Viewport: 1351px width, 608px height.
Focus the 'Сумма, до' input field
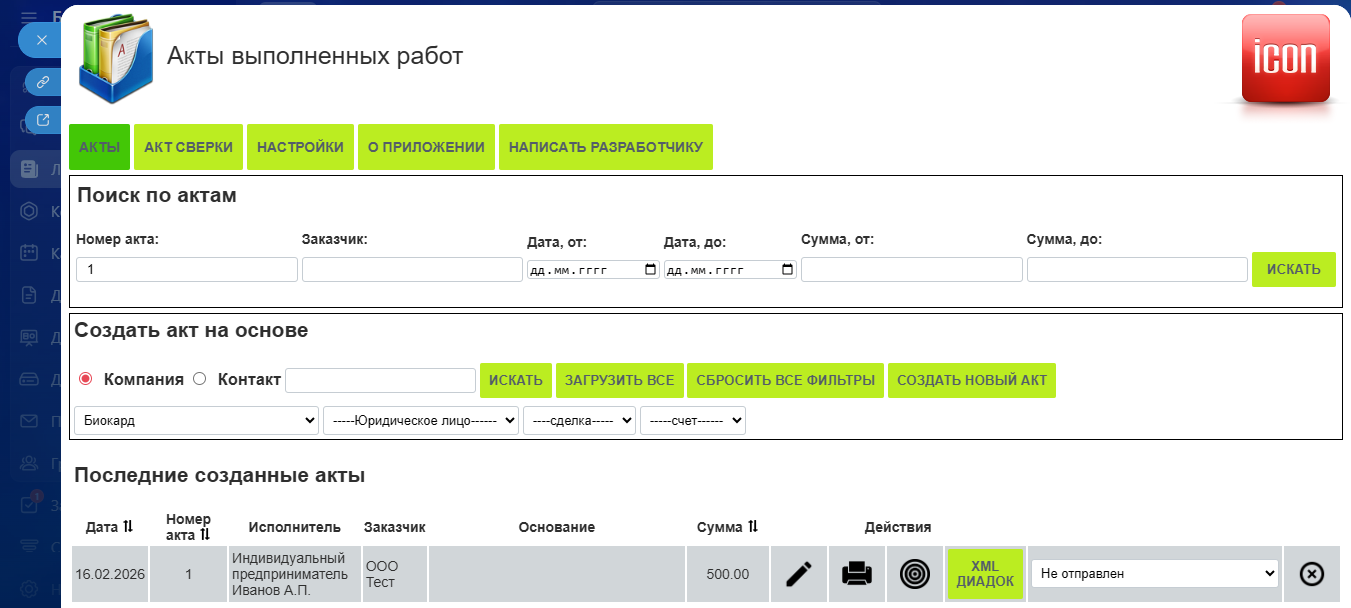click(x=1138, y=270)
